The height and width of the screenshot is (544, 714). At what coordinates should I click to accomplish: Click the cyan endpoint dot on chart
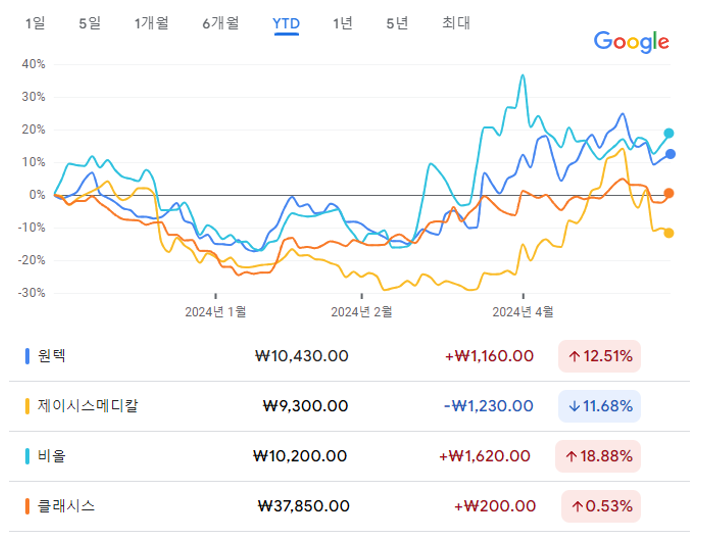tap(668, 133)
